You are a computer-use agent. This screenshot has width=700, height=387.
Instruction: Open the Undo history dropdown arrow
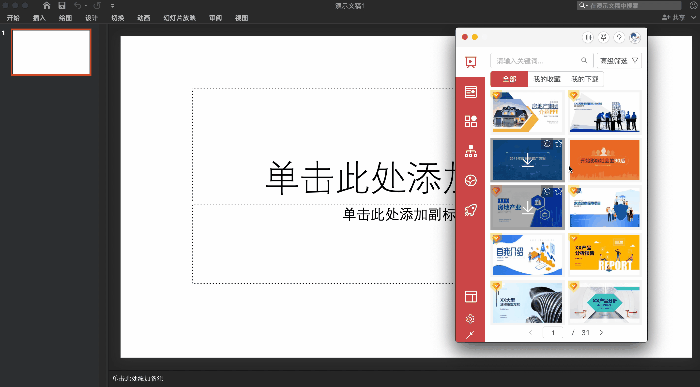[85, 6]
